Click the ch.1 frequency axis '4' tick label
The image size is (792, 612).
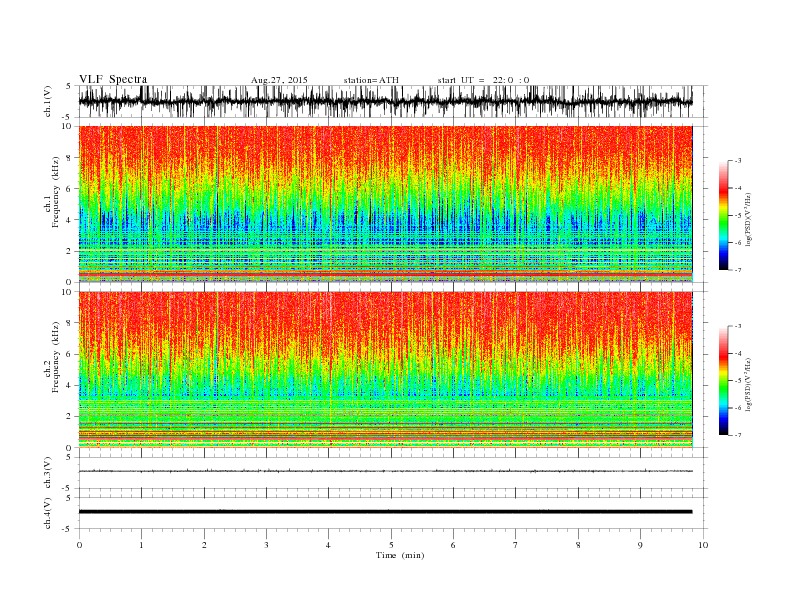coord(69,220)
